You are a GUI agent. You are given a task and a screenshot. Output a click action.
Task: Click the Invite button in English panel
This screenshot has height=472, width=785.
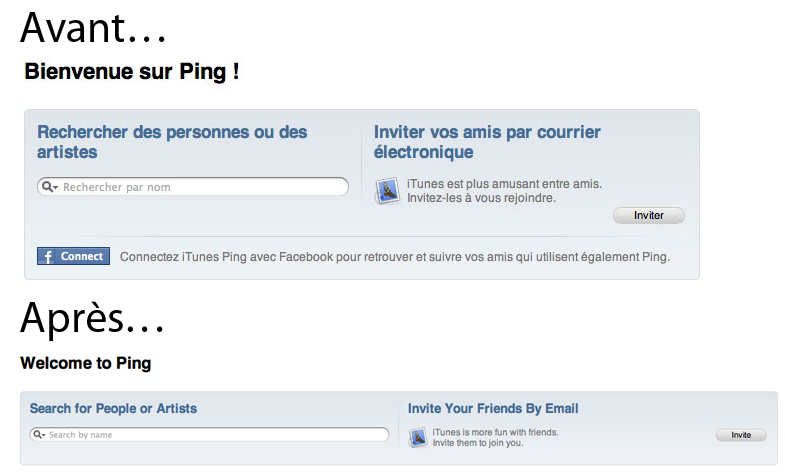pyautogui.click(x=741, y=435)
